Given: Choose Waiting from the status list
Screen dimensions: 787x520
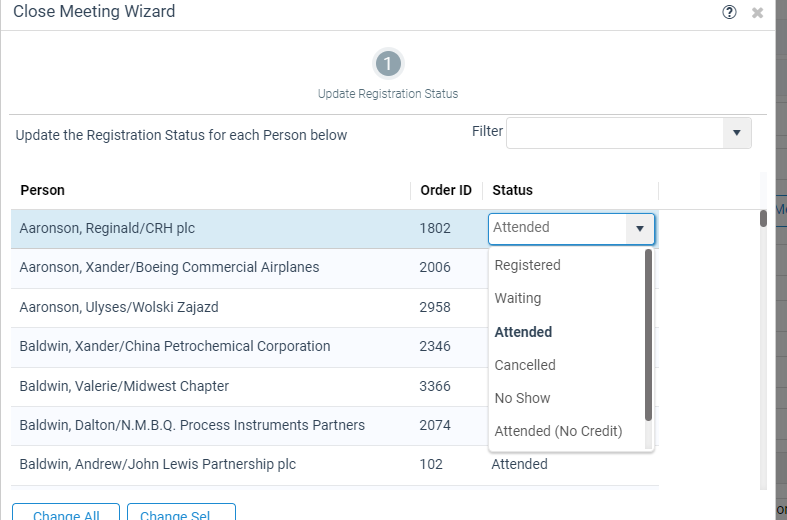Looking at the screenshot, I should pyautogui.click(x=567, y=298).
